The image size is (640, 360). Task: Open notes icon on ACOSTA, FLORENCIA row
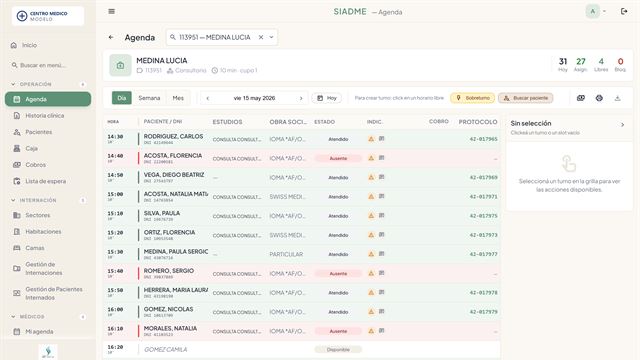(382, 158)
